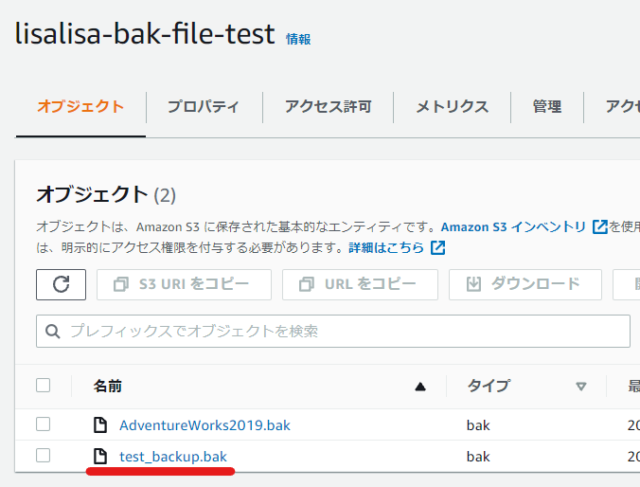Screen dimensions: 640x487
Task: Click the download icon in ダウンロード button
Action: pyautogui.click(x=473, y=284)
